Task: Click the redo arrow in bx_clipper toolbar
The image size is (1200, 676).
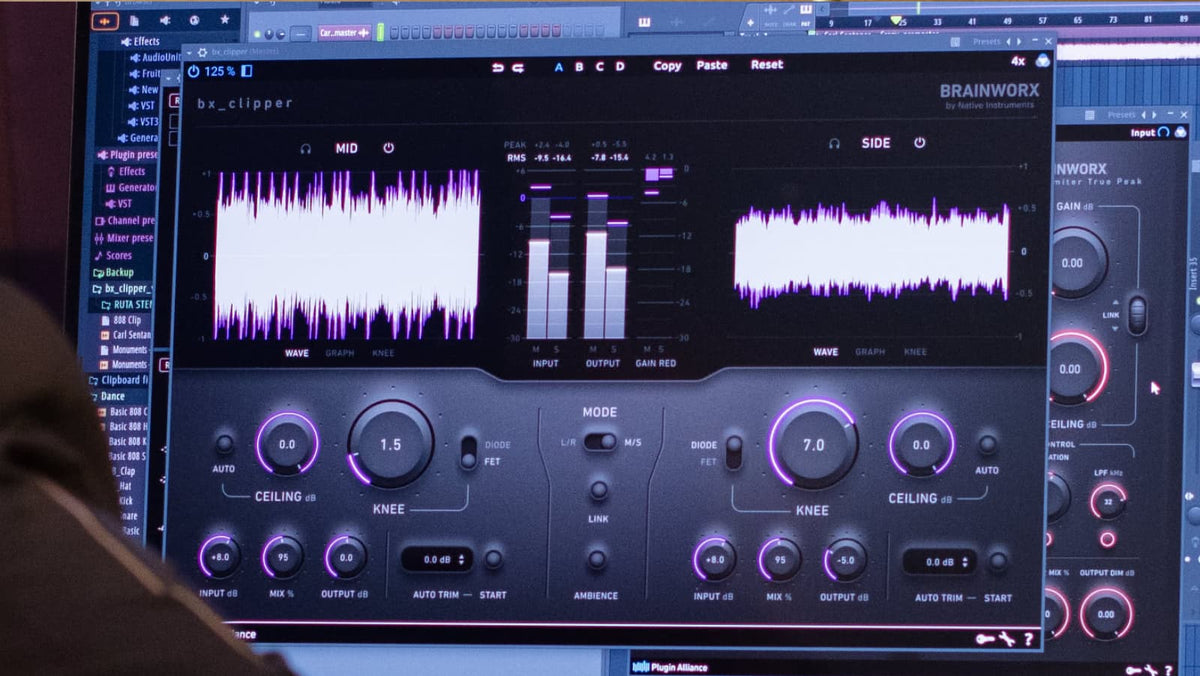Action: [x=518, y=67]
